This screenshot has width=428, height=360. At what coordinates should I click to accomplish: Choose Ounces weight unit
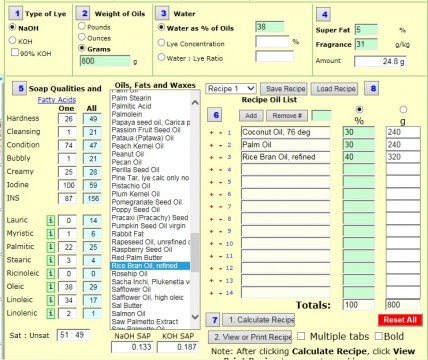click(82, 37)
